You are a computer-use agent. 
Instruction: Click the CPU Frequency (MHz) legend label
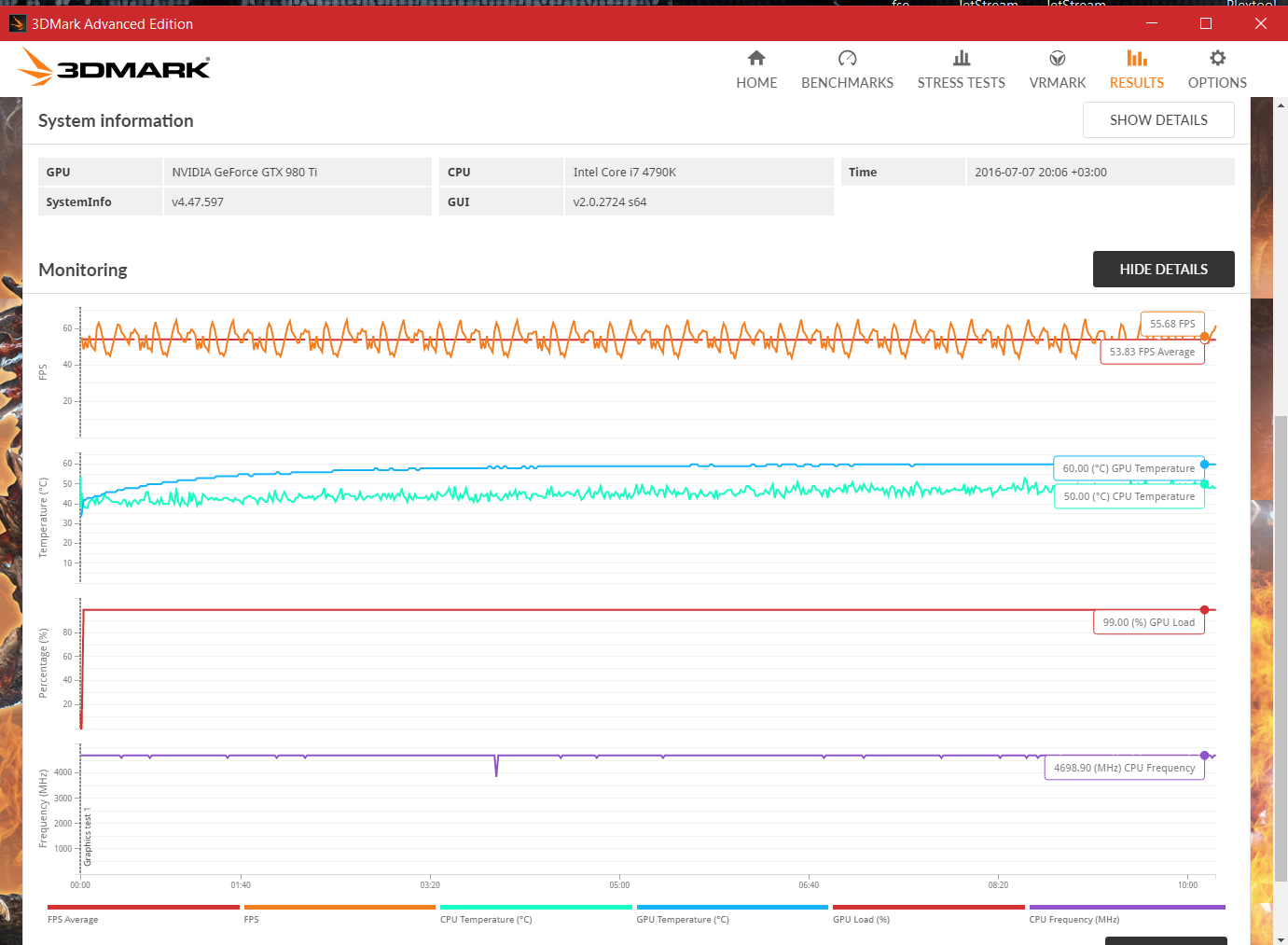(x=1074, y=920)
